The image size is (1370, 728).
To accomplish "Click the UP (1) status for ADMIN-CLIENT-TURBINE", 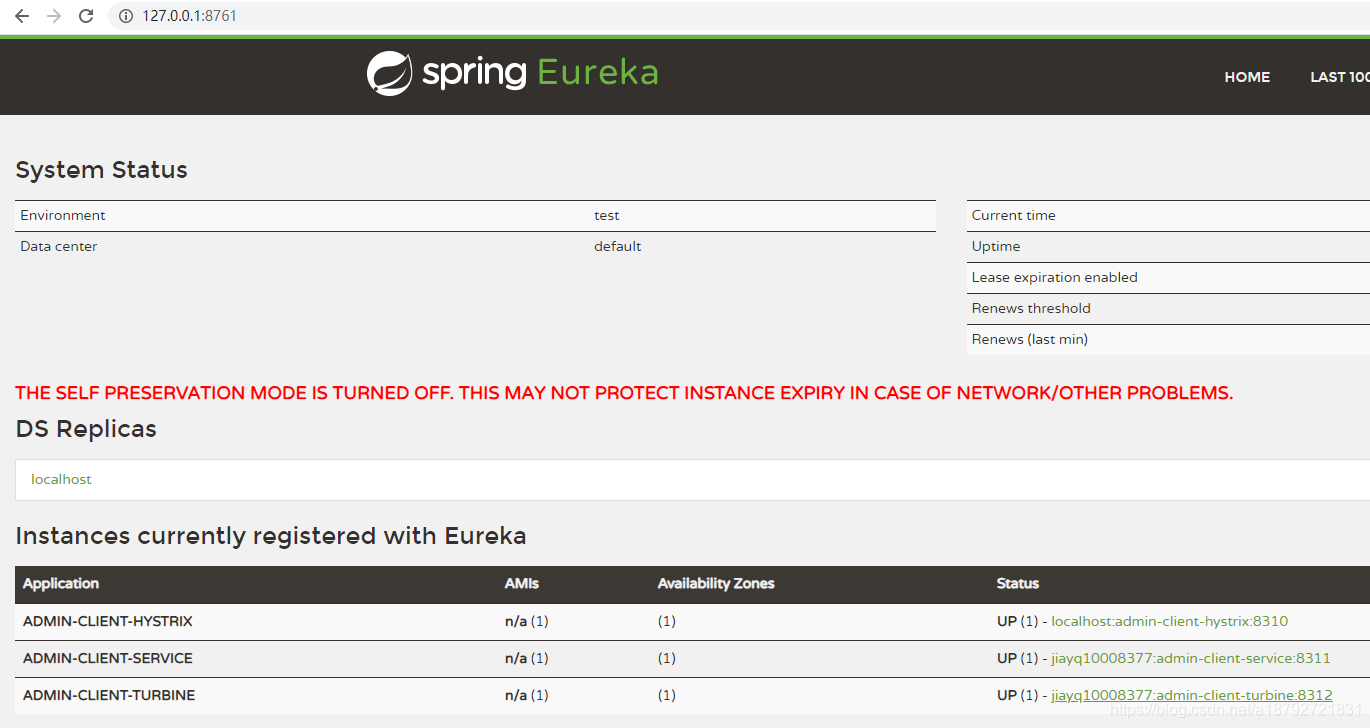I will point(1017,695).
